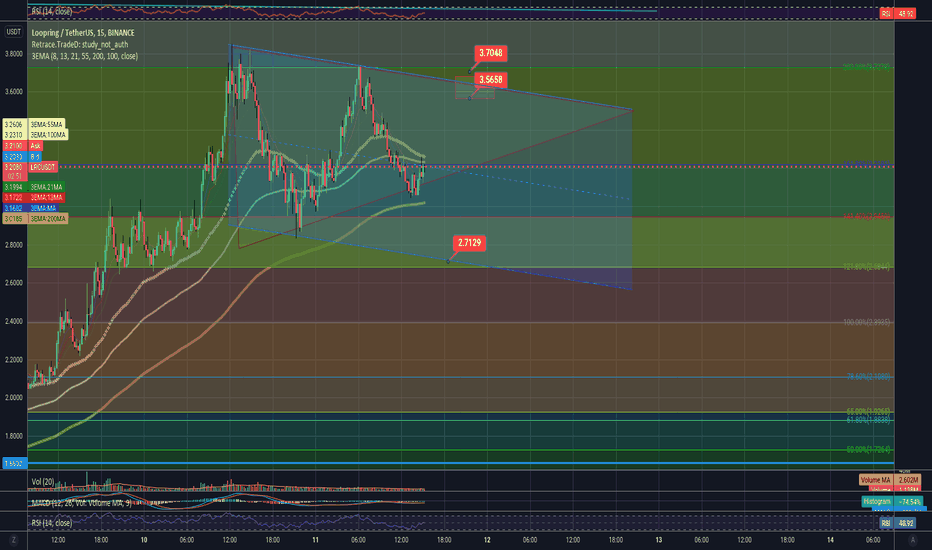Select the Vol (20) indicator legend
The width and height of the screenshot is (932, 550).
[43, 482]
